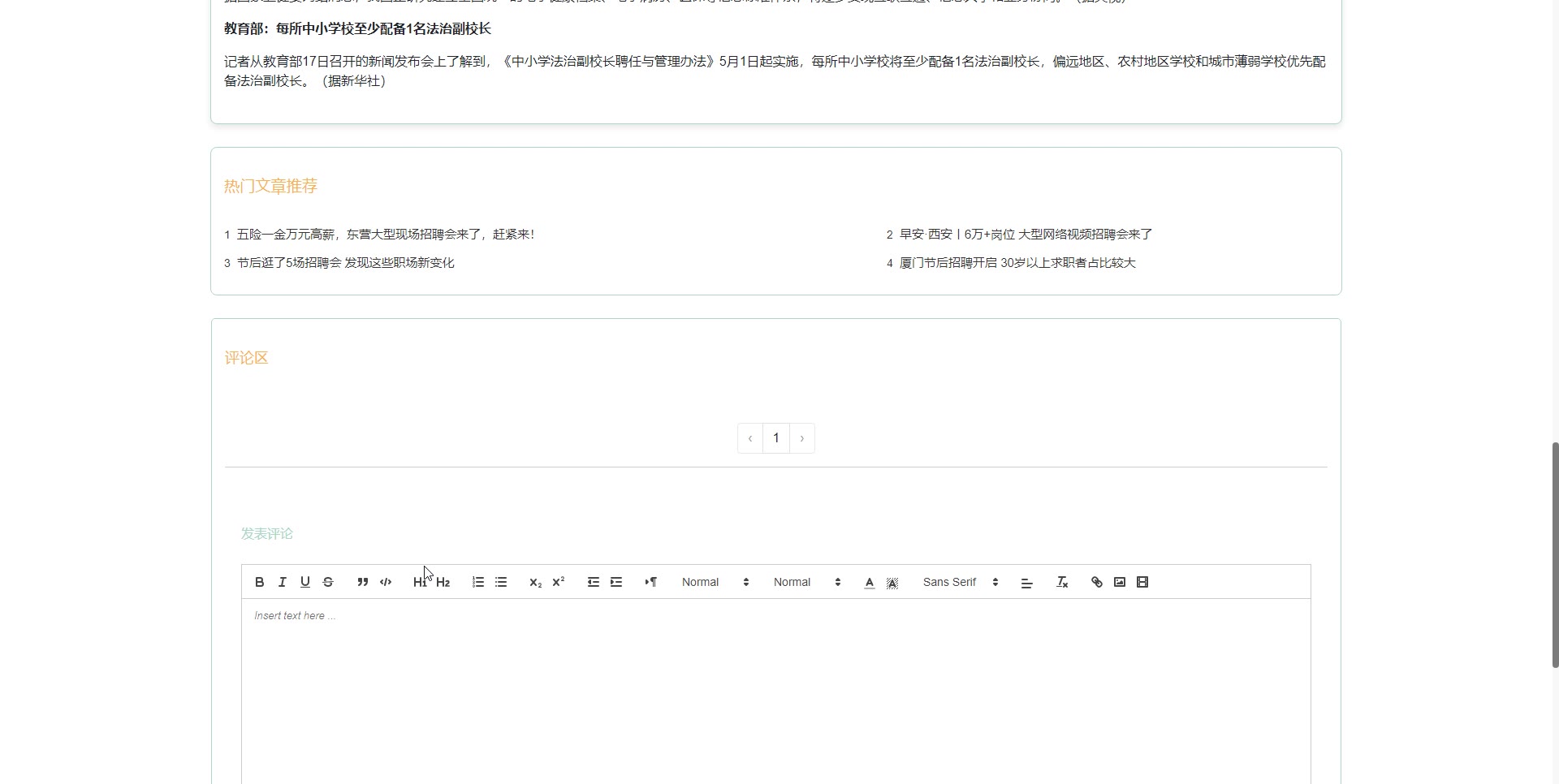The width and height of the screenshot is (1559, 784).
Task: Toggle bold formatting in the comment editor
Action: coord(259,582)
